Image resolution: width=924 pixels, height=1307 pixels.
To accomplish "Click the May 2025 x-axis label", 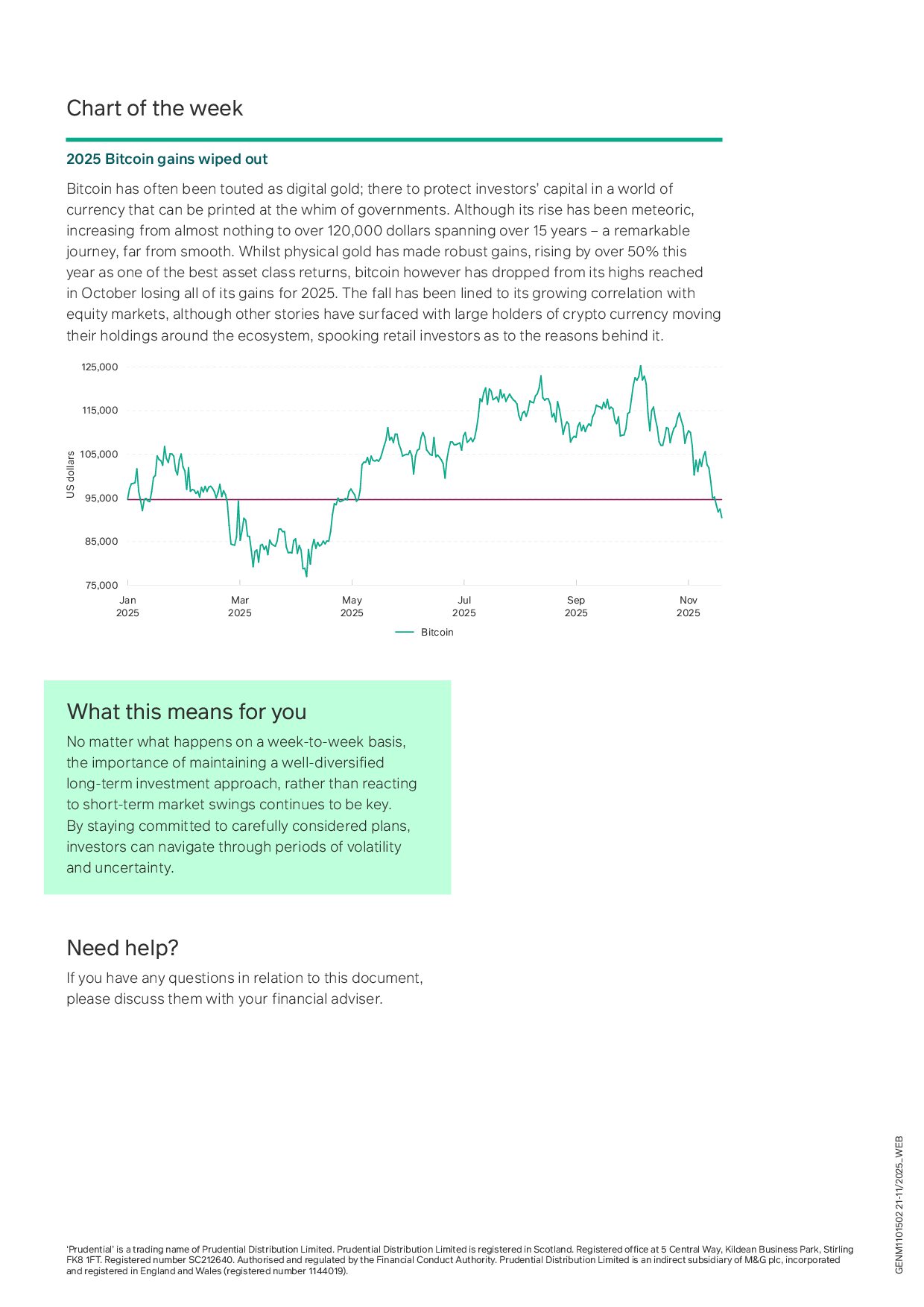I will (352, 607).
